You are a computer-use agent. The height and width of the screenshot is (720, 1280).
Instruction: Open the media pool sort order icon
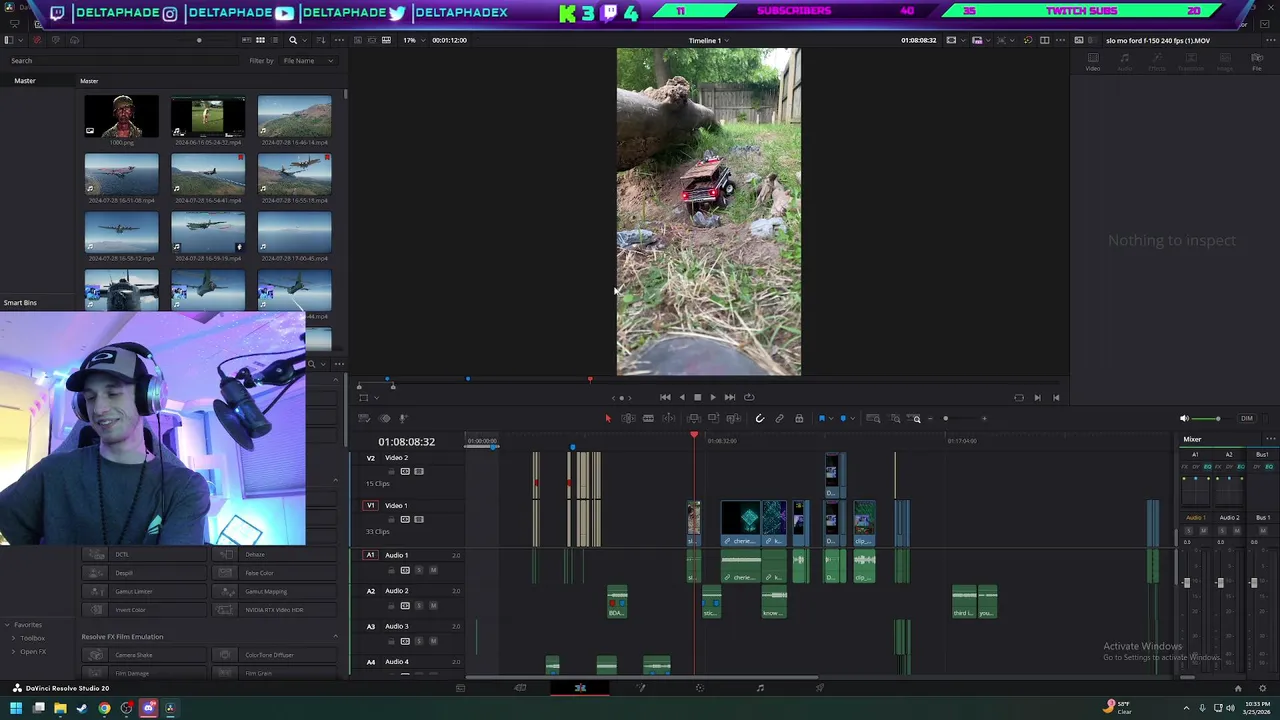321,40
